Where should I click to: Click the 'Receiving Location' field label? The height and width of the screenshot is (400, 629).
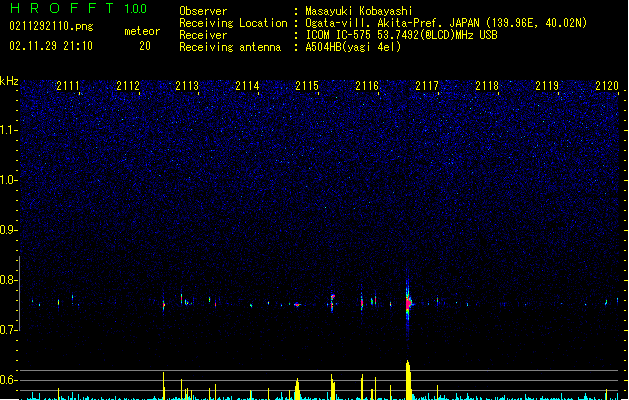click(233, 23)
